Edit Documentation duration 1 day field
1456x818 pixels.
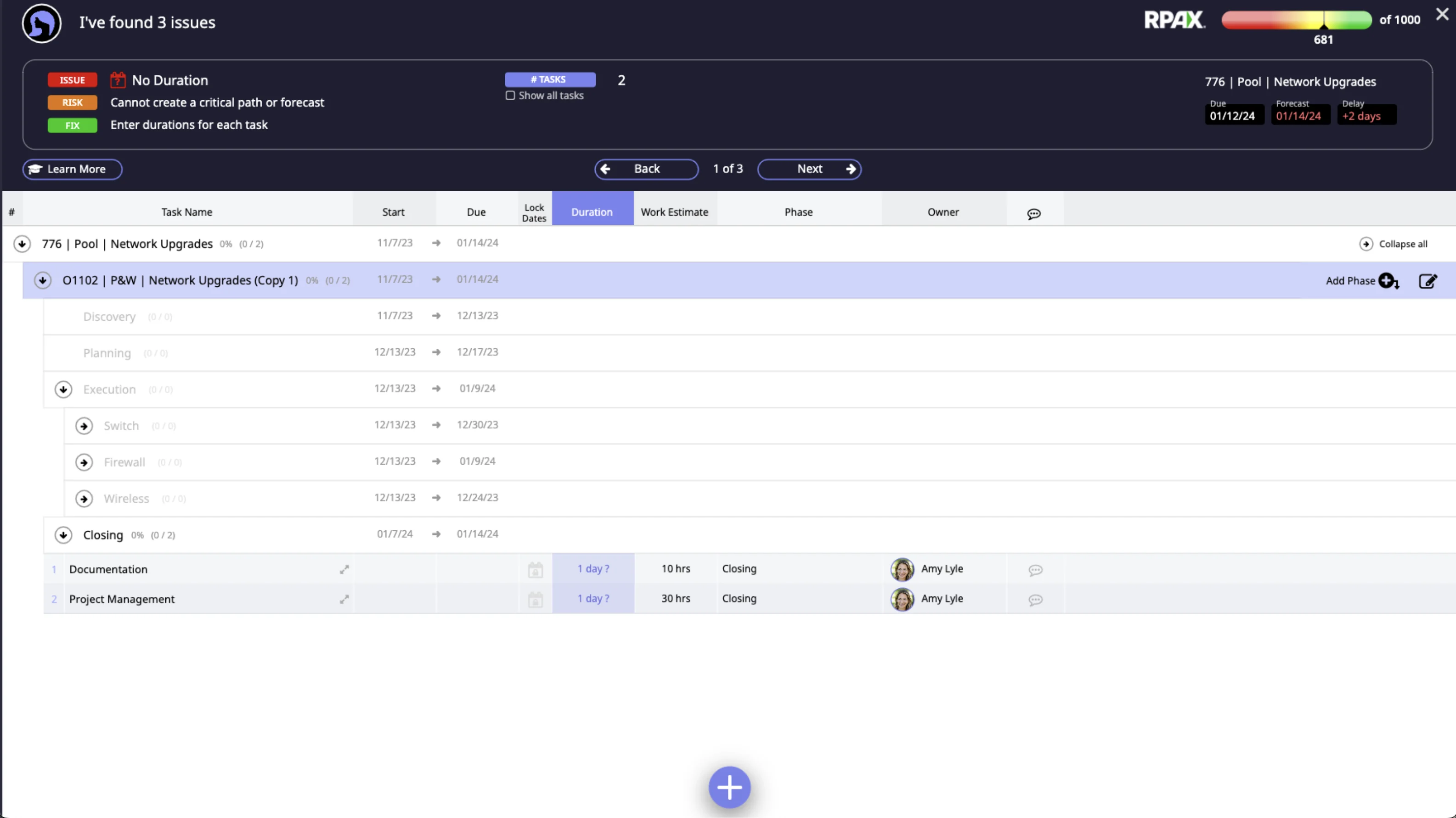point(593,568)
